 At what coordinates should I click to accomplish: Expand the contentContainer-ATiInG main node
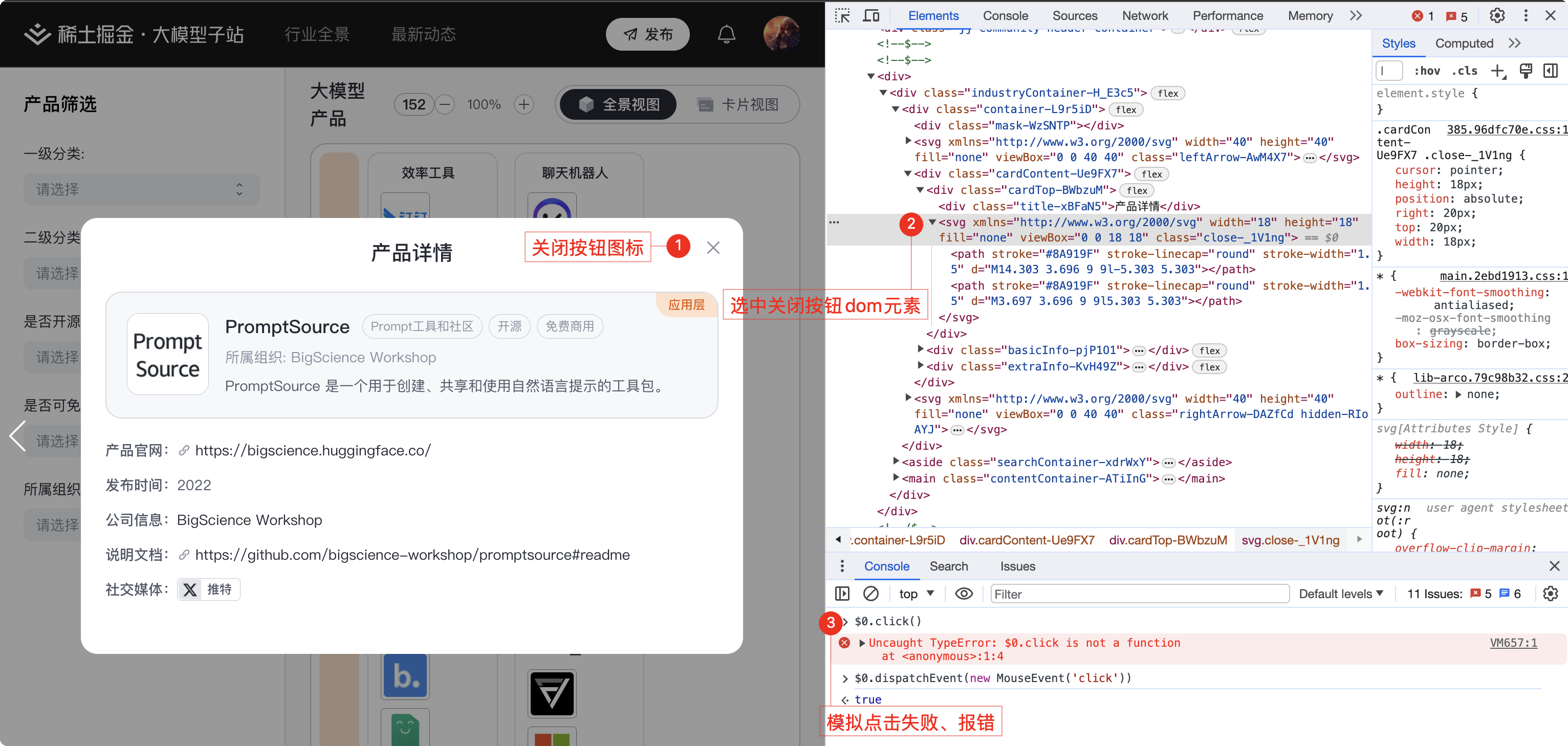(896, 478)
